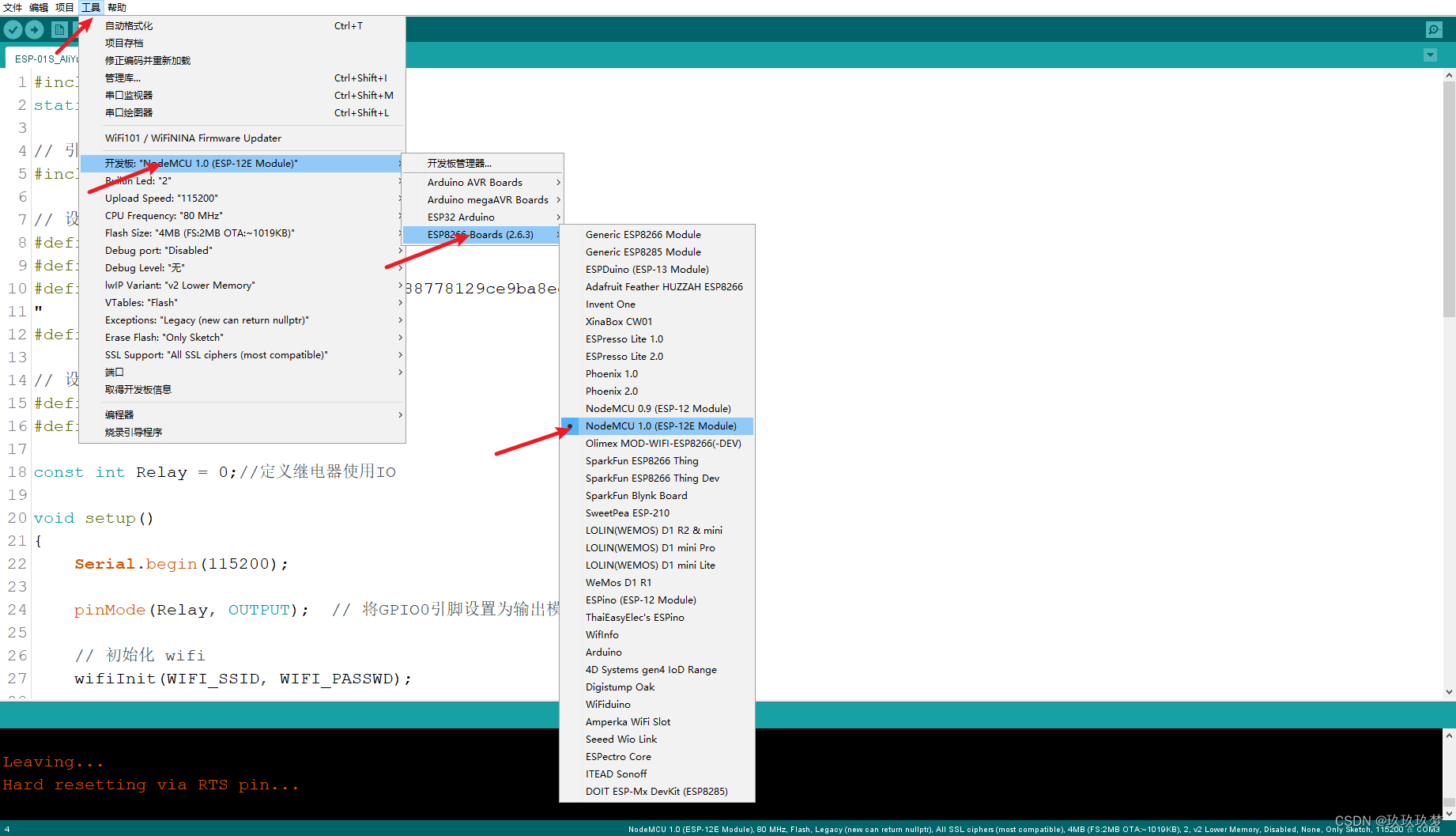Select ESPino (ESP-12 Module) board
This screenshot has height=836, width=1456.
point(657,600)
